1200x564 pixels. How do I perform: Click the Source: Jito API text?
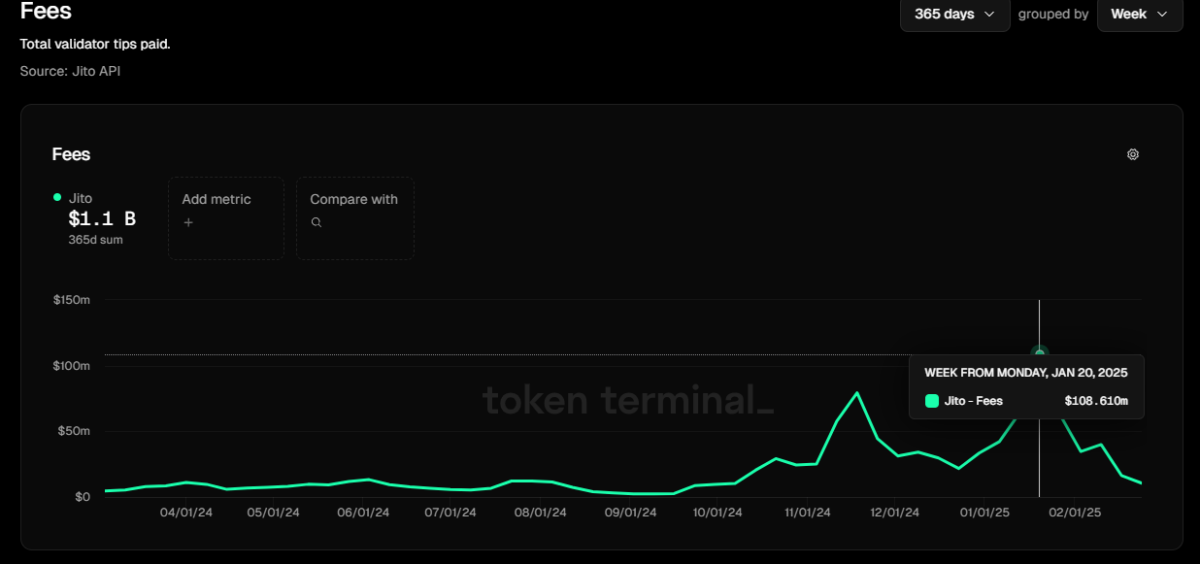coord(70,71)
